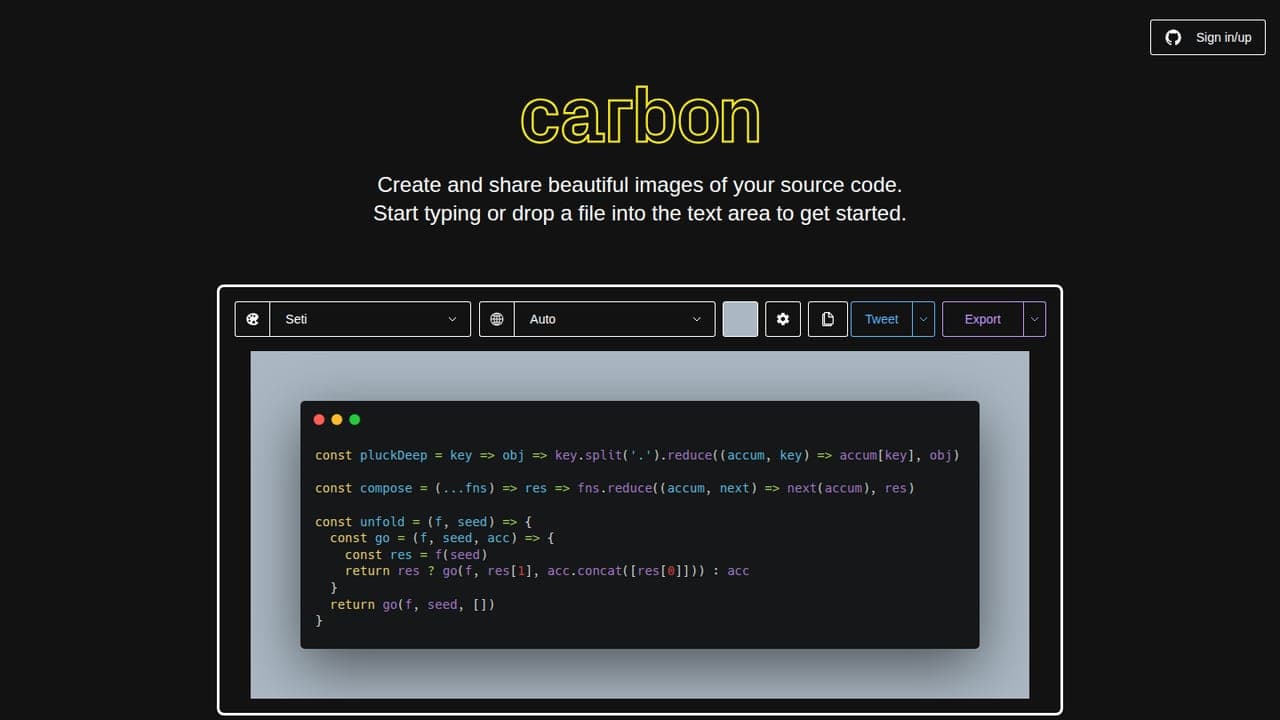The height and width of the screenshot is (720, 1280).
Task: Click the 'const go' code line
Action: click(442, 538)
